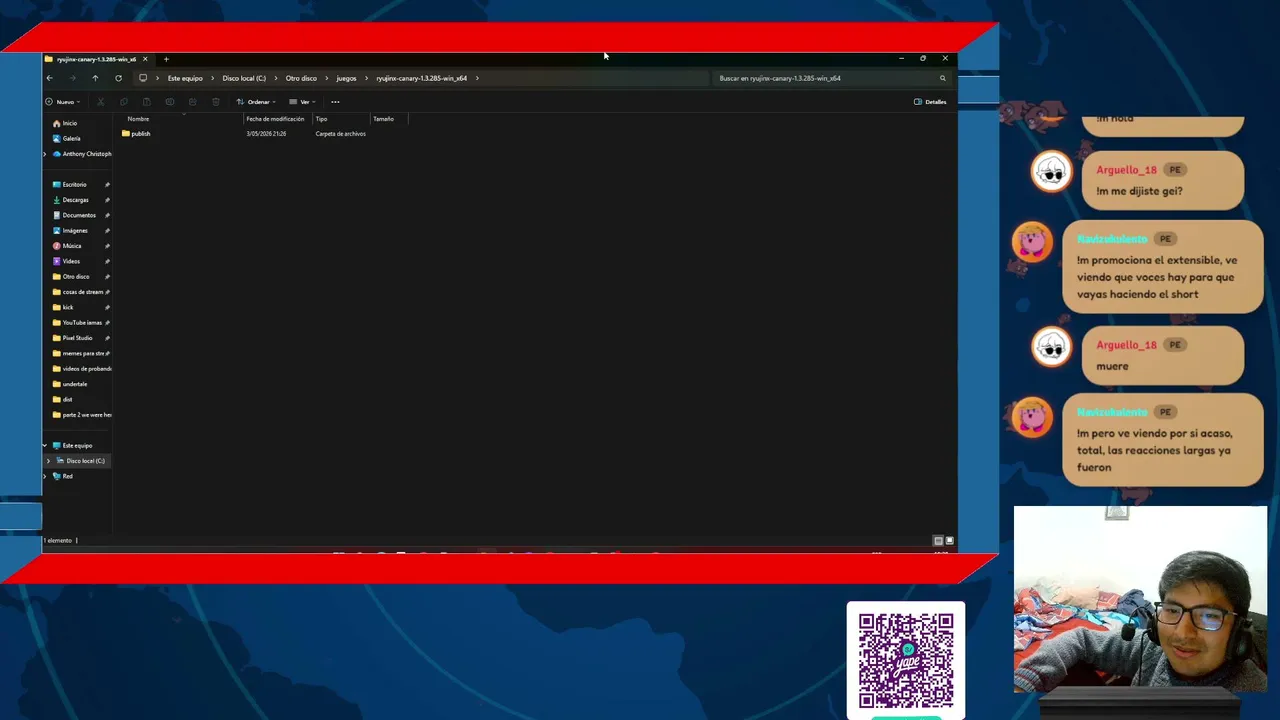Open the YouTube folder in the sidebar

[x=77, y=323]
